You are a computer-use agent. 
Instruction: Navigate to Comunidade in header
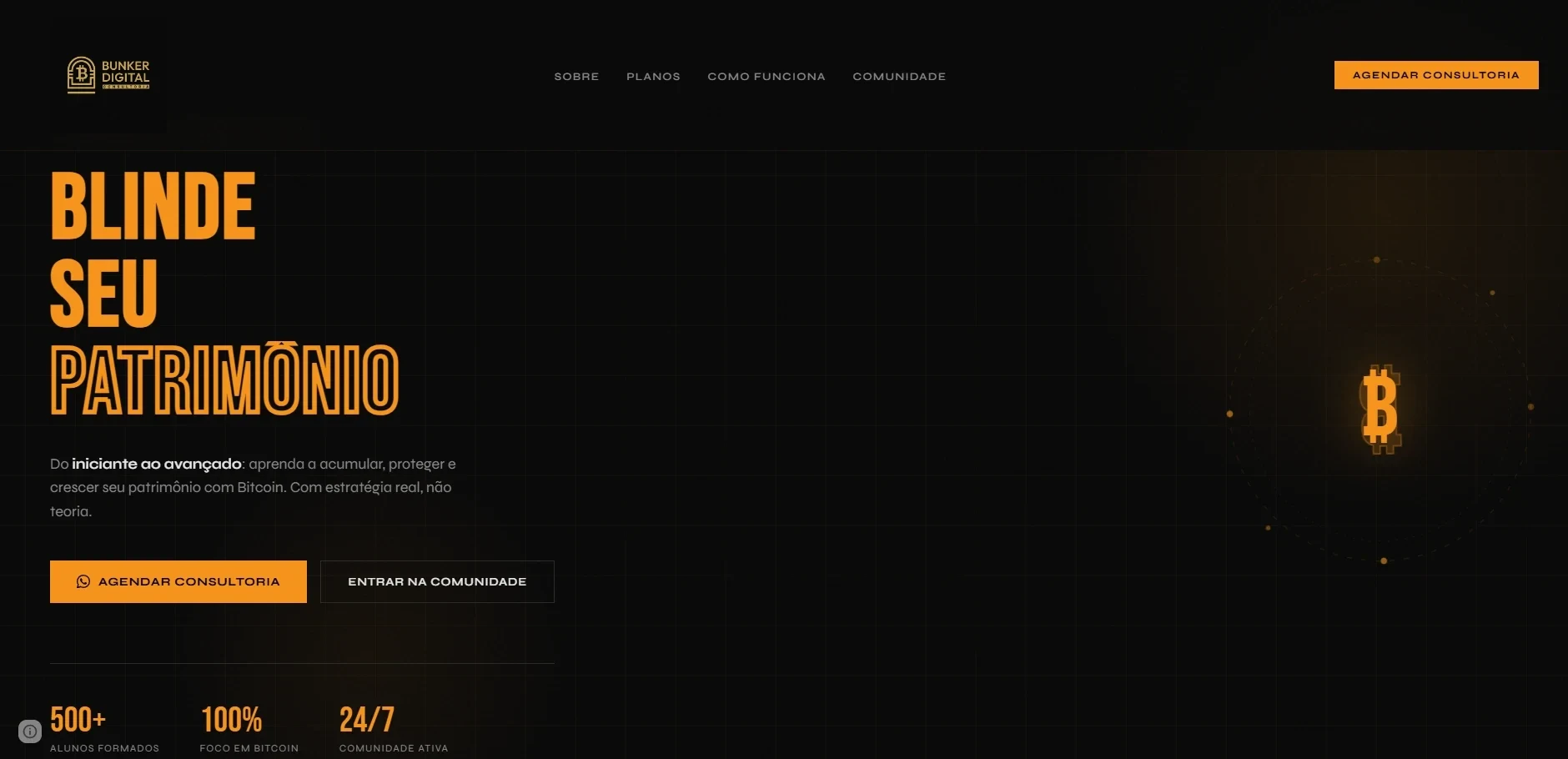click(x=899, y=76)
